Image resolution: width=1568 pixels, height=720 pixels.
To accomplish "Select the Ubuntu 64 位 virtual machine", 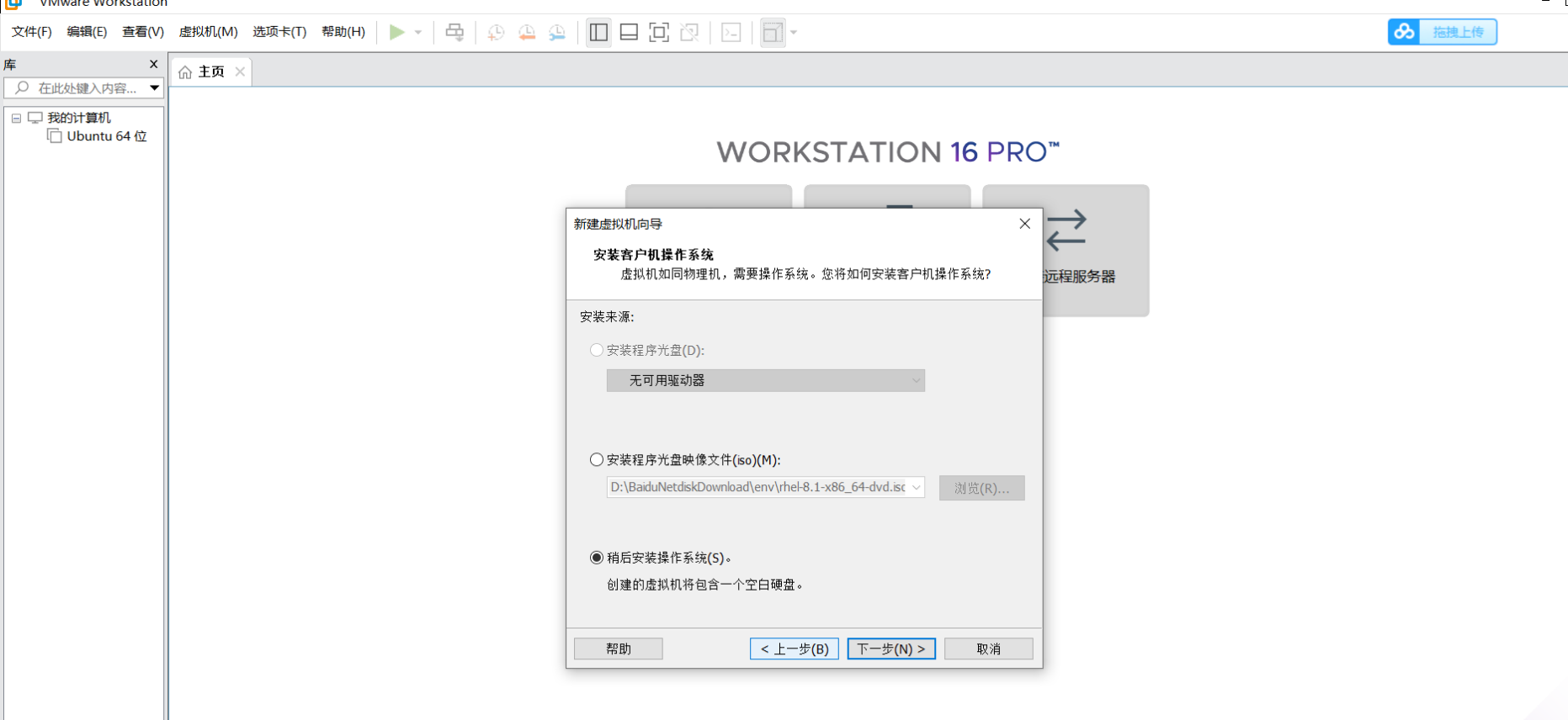I will (107, 136).
